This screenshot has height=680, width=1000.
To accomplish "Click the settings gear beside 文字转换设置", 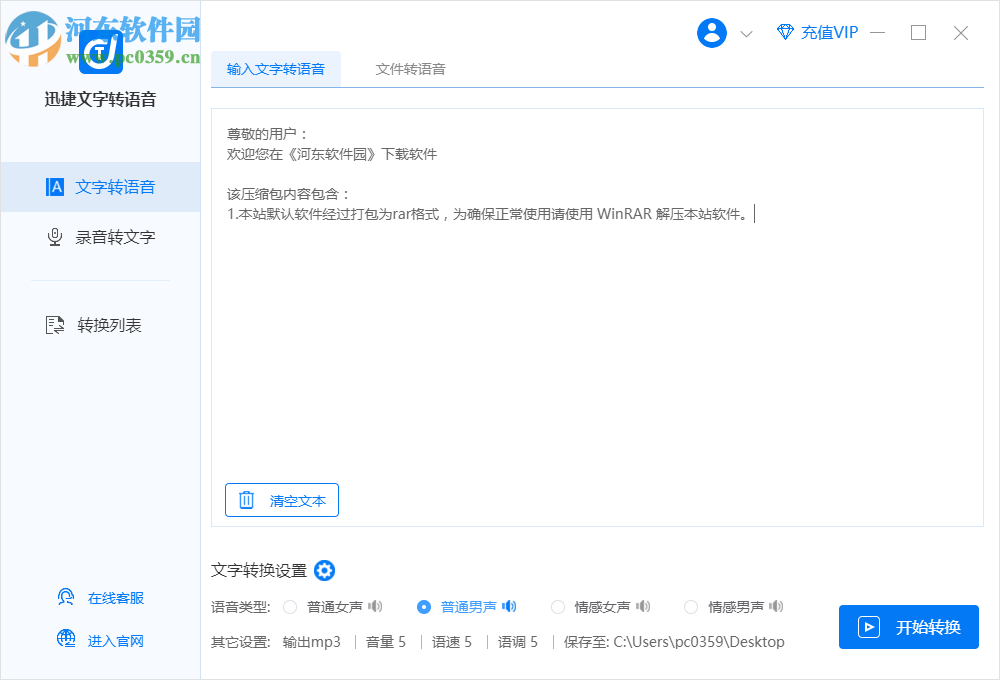I will [x=324, y=570].
